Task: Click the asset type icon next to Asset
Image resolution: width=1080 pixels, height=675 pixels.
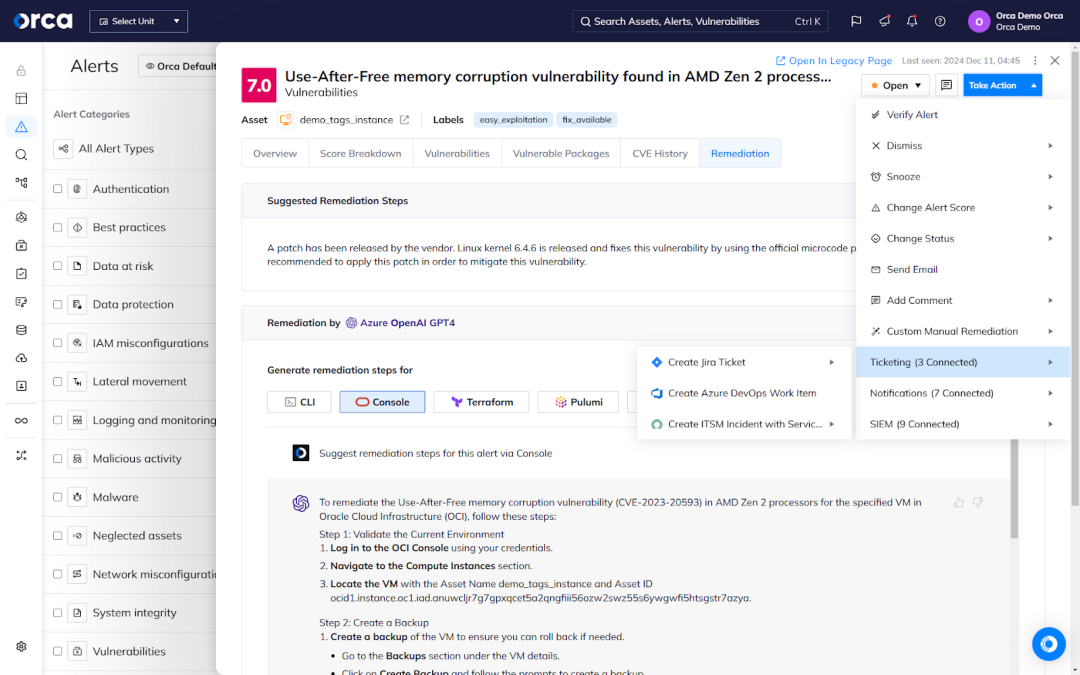Action: pyautogui.click(x=285, y=120)
